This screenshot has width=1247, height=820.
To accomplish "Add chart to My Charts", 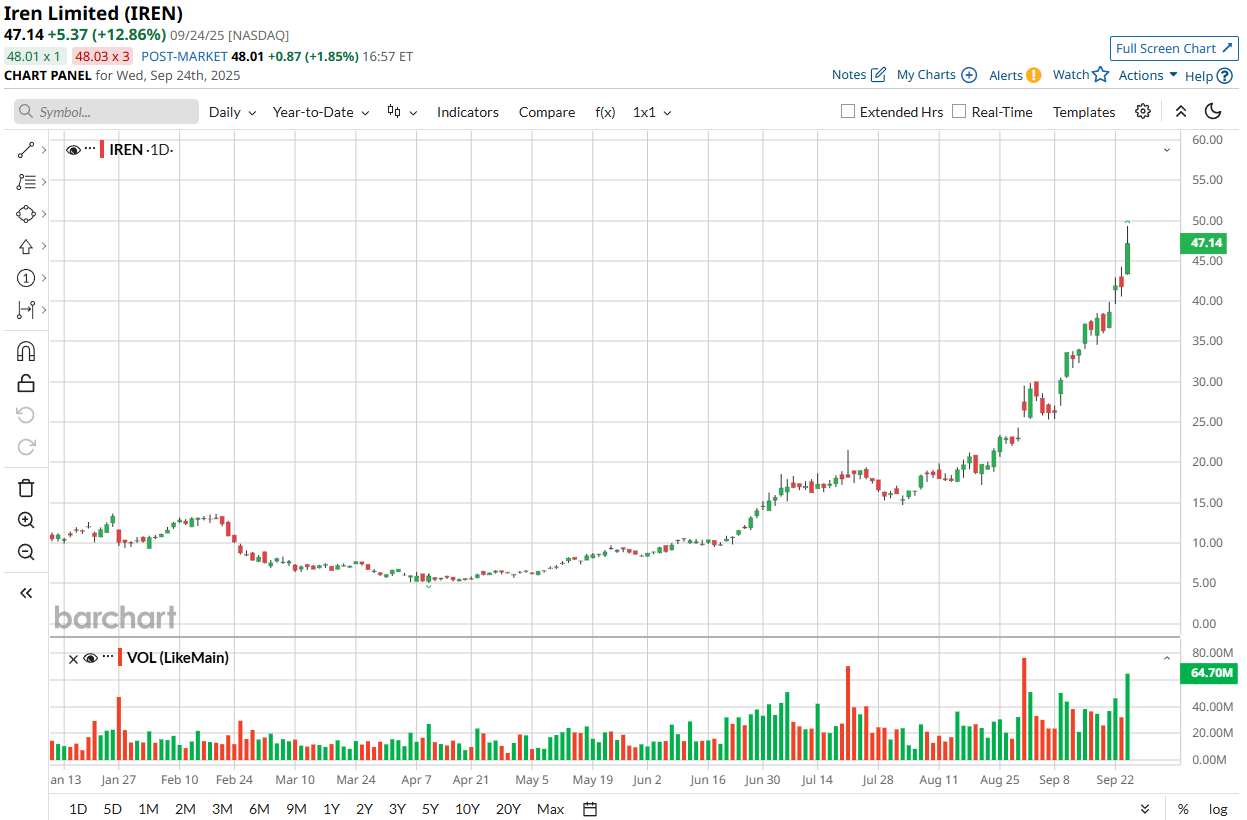I will pos(937,75).
